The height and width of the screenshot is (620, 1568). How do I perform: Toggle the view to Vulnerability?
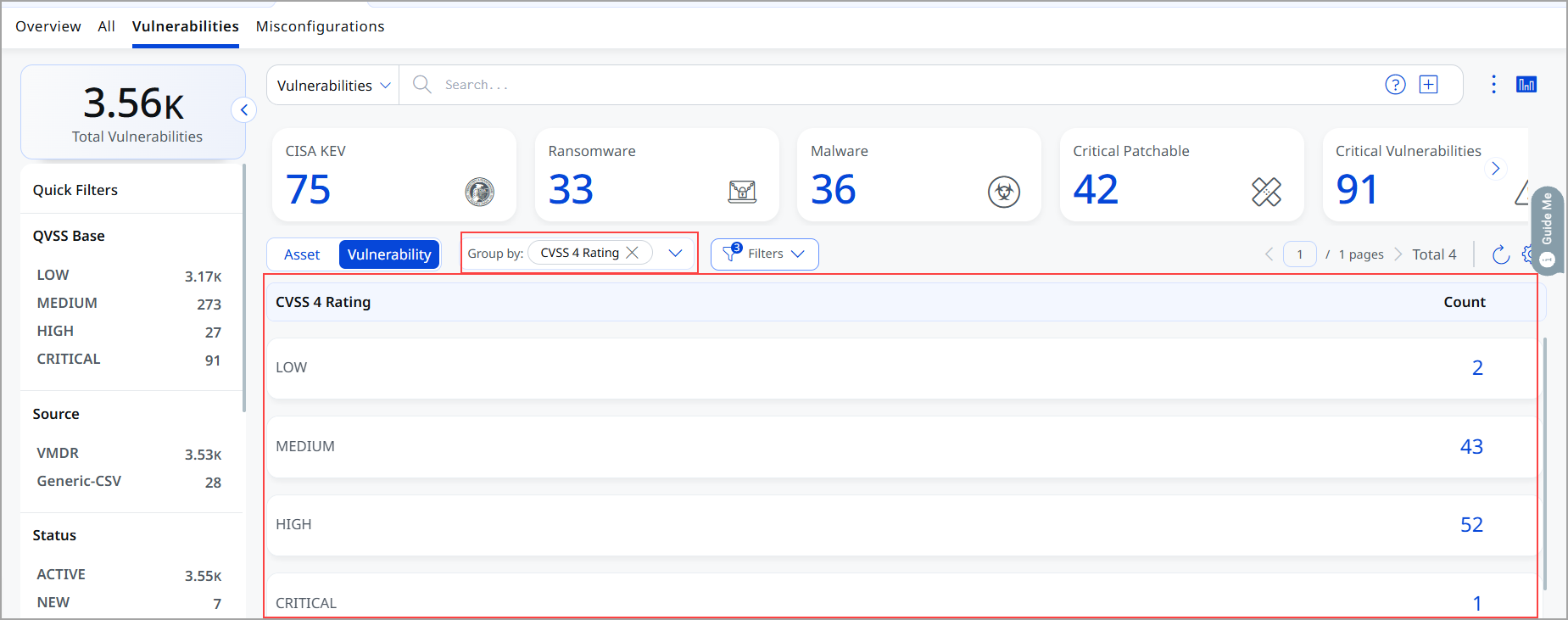[389, 254]
